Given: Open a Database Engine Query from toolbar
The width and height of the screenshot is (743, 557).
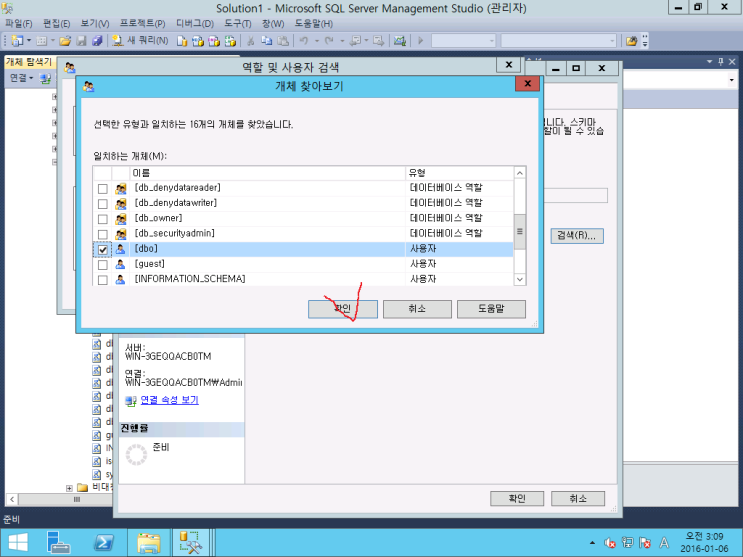Looking at the screenshot, I should (x=182, y=41).
